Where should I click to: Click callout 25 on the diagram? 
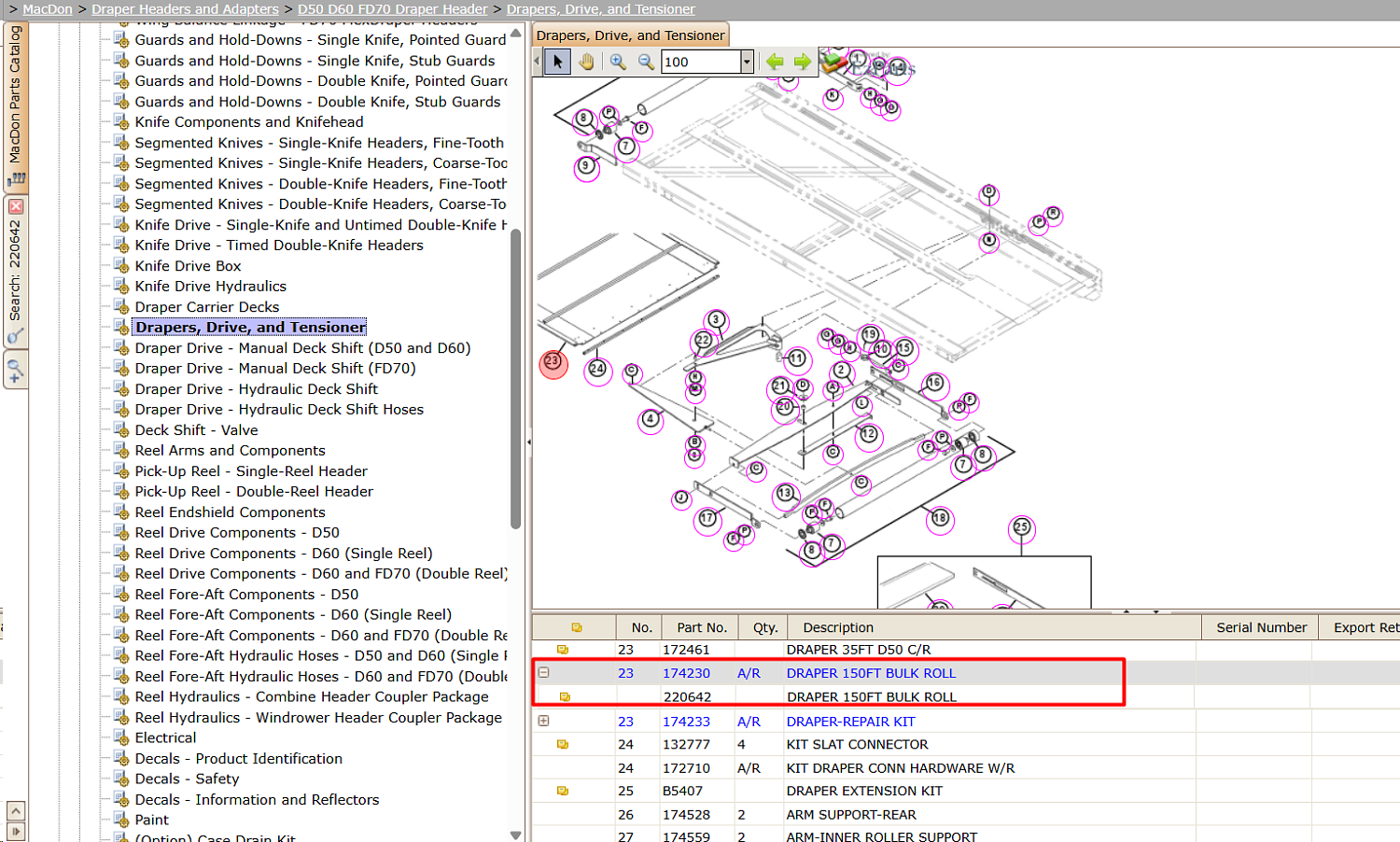tap(1022, 528)
